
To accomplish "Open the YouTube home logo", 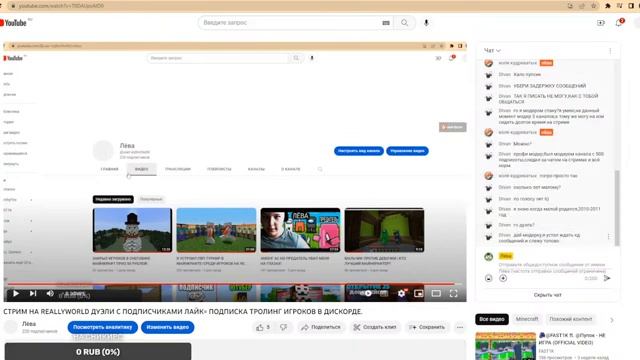I will click(x=13, y=23).
